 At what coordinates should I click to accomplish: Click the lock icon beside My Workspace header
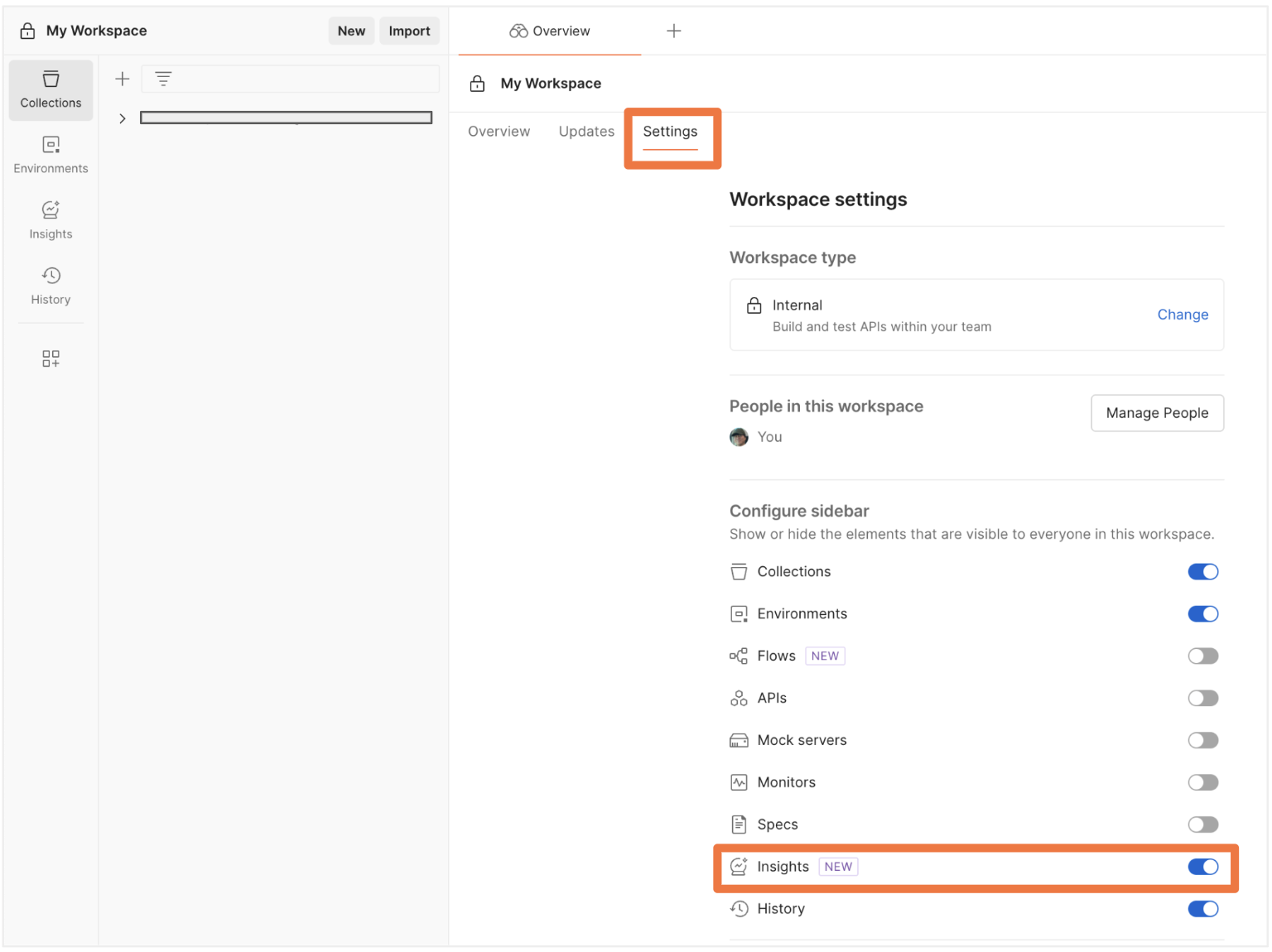tap(27, 31)
